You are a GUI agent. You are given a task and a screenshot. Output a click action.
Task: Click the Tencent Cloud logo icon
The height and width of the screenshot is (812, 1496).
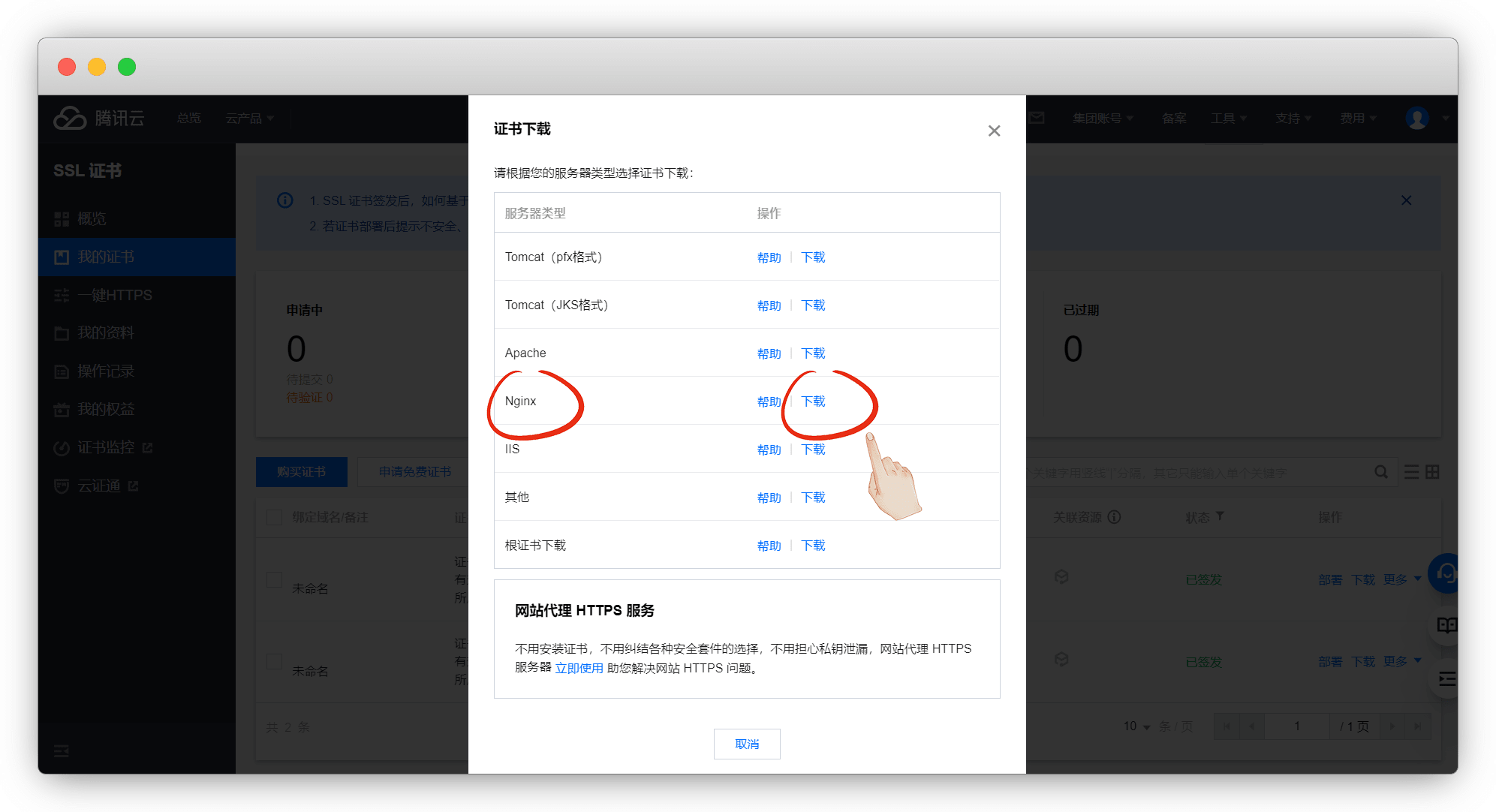click(71, 119)
